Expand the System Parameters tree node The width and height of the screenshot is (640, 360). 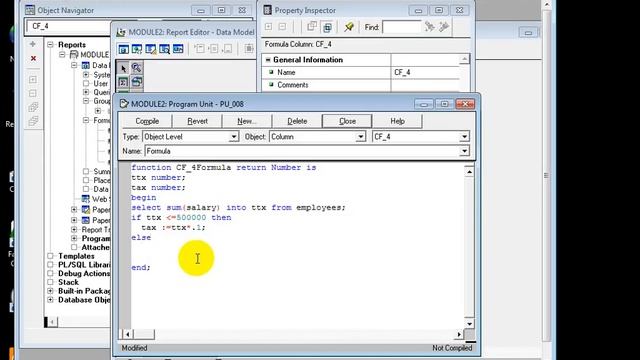pos(86,75)
